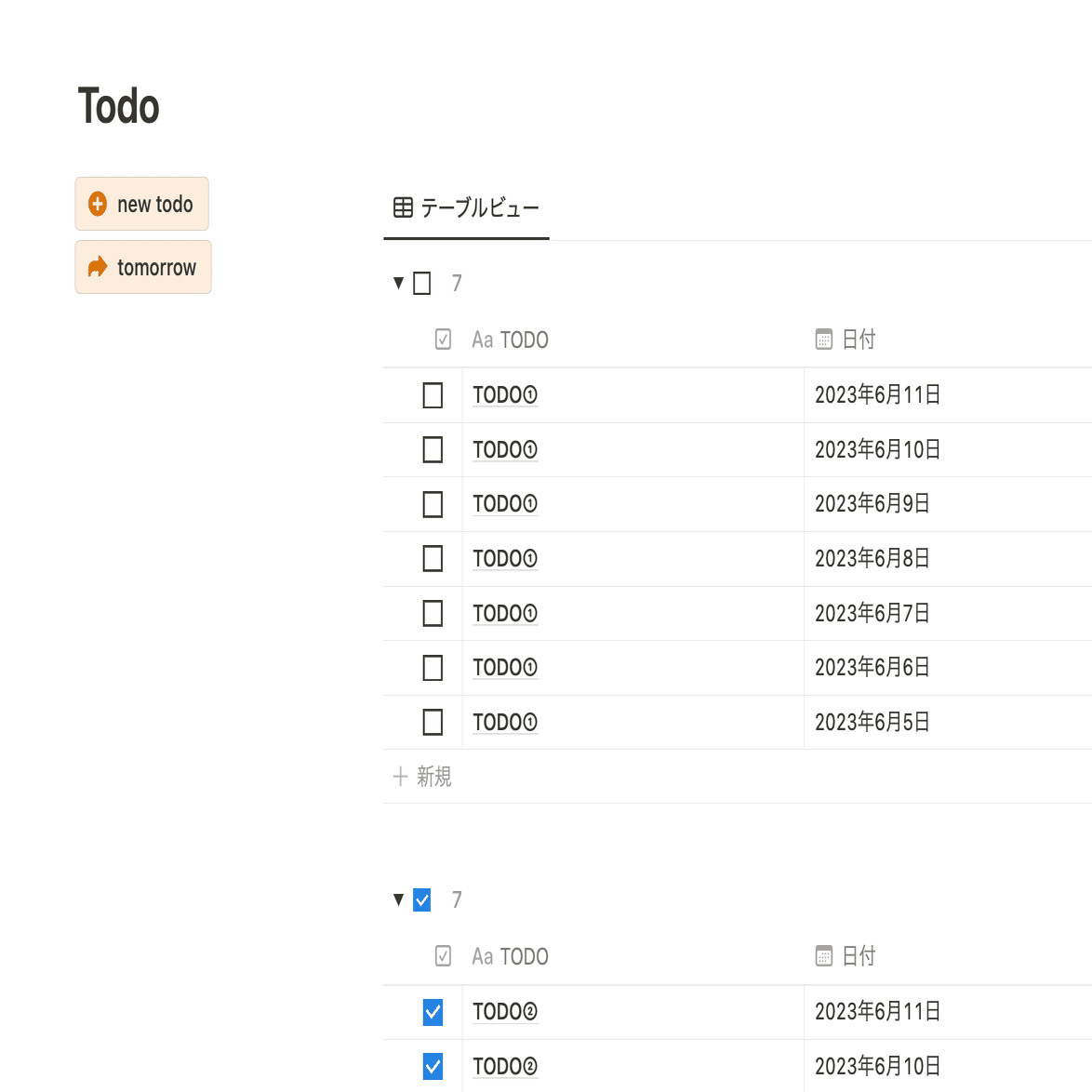
Task: Check the TODO① box dated 2023年6月11日
Action: coord(433,395)
